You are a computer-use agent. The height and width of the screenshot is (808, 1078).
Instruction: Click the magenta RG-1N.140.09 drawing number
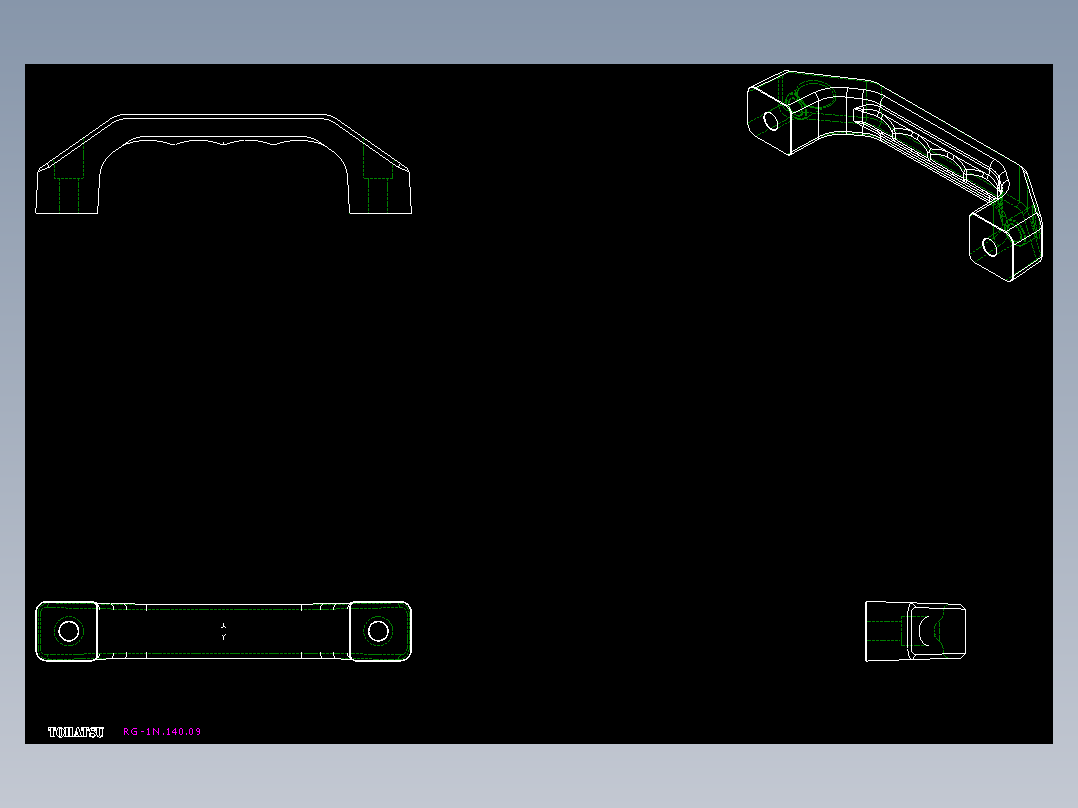coord(162,732)
